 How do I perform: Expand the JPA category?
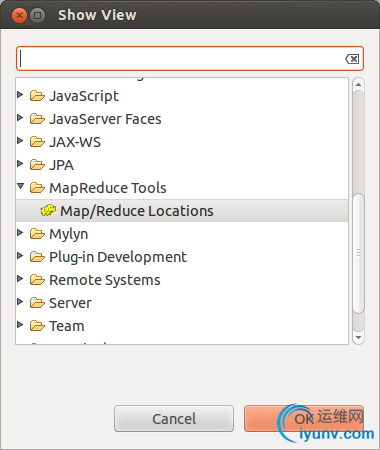[x=20, y=164]
